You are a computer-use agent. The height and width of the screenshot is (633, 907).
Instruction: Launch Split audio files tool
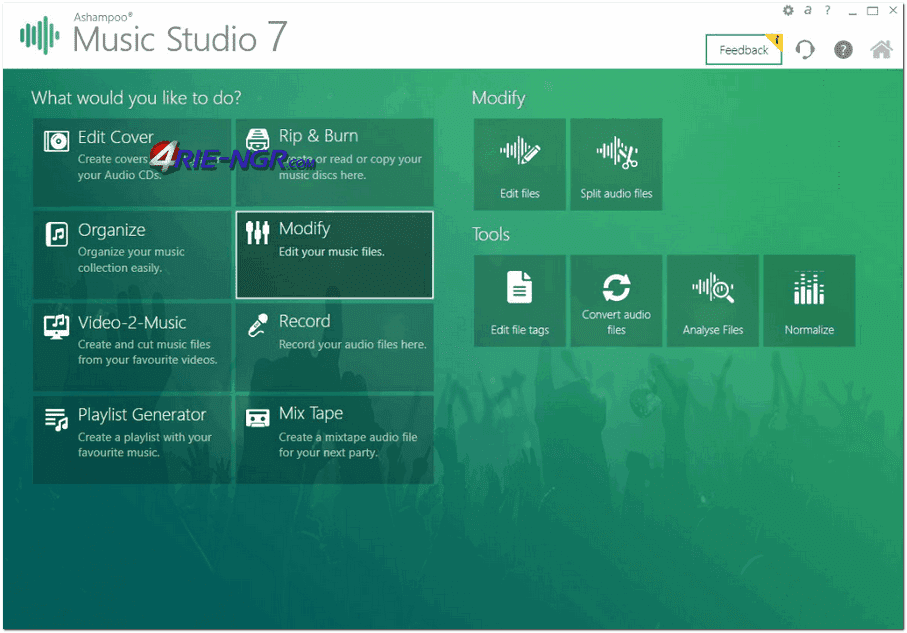tap(616, 164)
